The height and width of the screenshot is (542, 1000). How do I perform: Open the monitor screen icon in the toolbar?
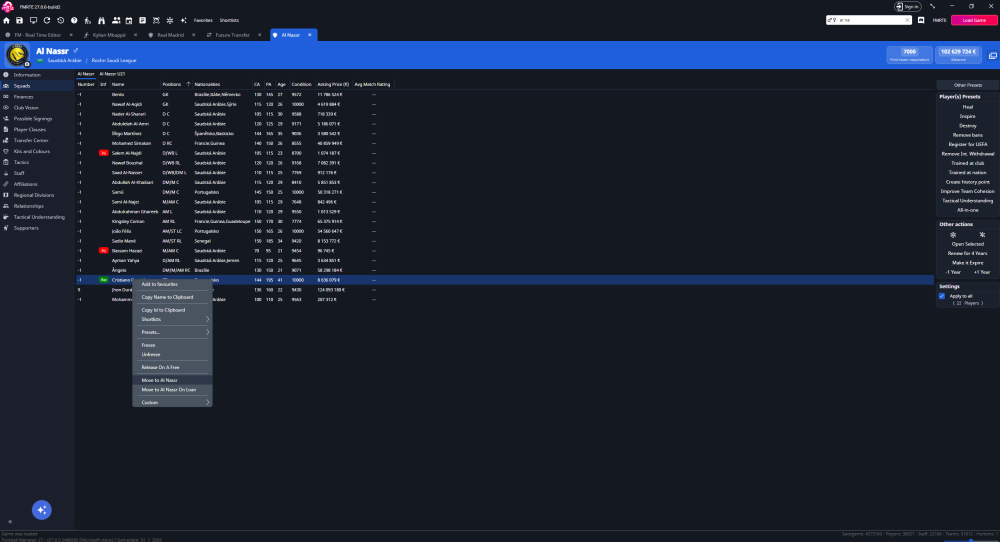pos(33,20)
